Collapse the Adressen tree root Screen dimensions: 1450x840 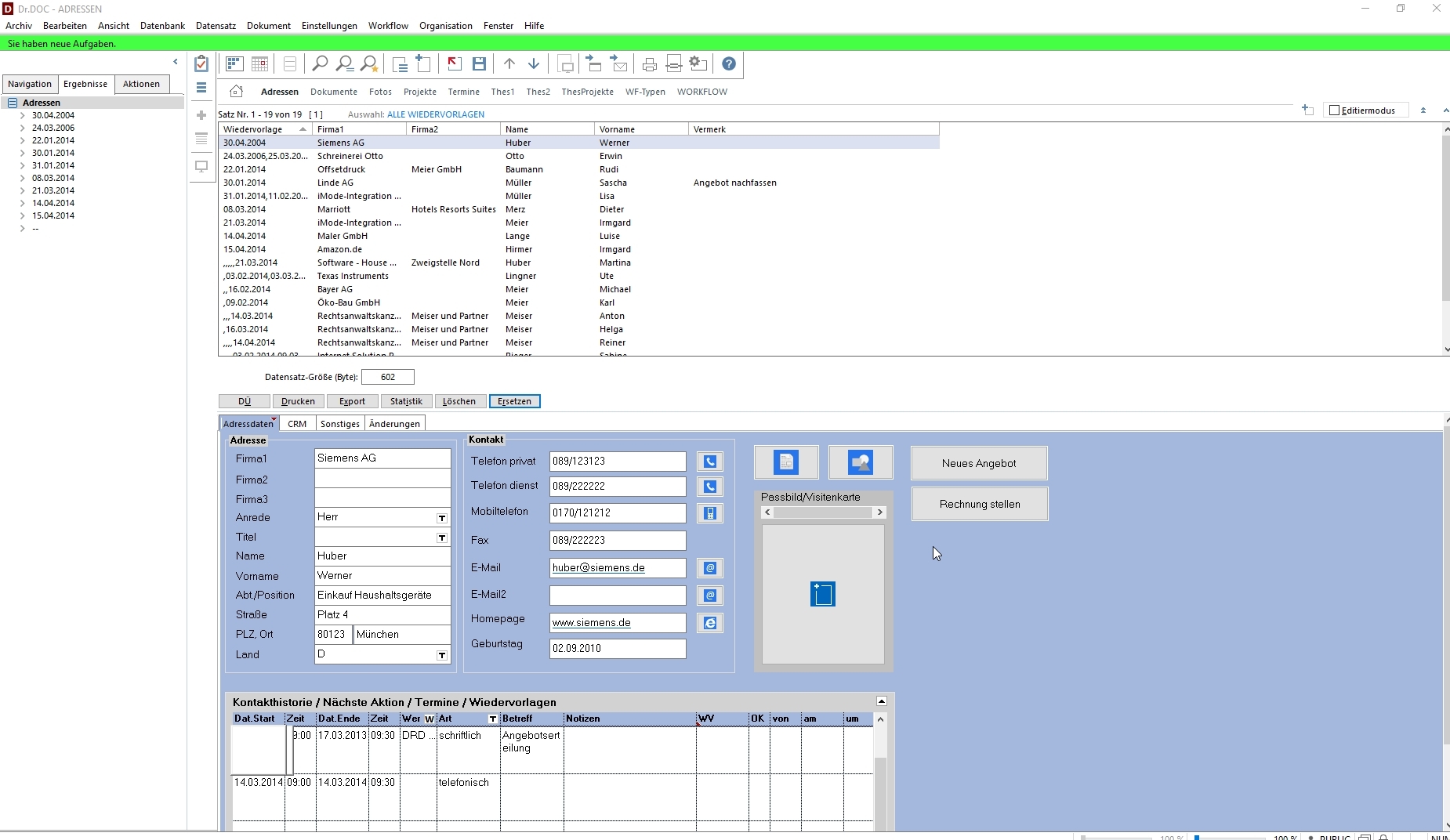click(x=13, y=103)
